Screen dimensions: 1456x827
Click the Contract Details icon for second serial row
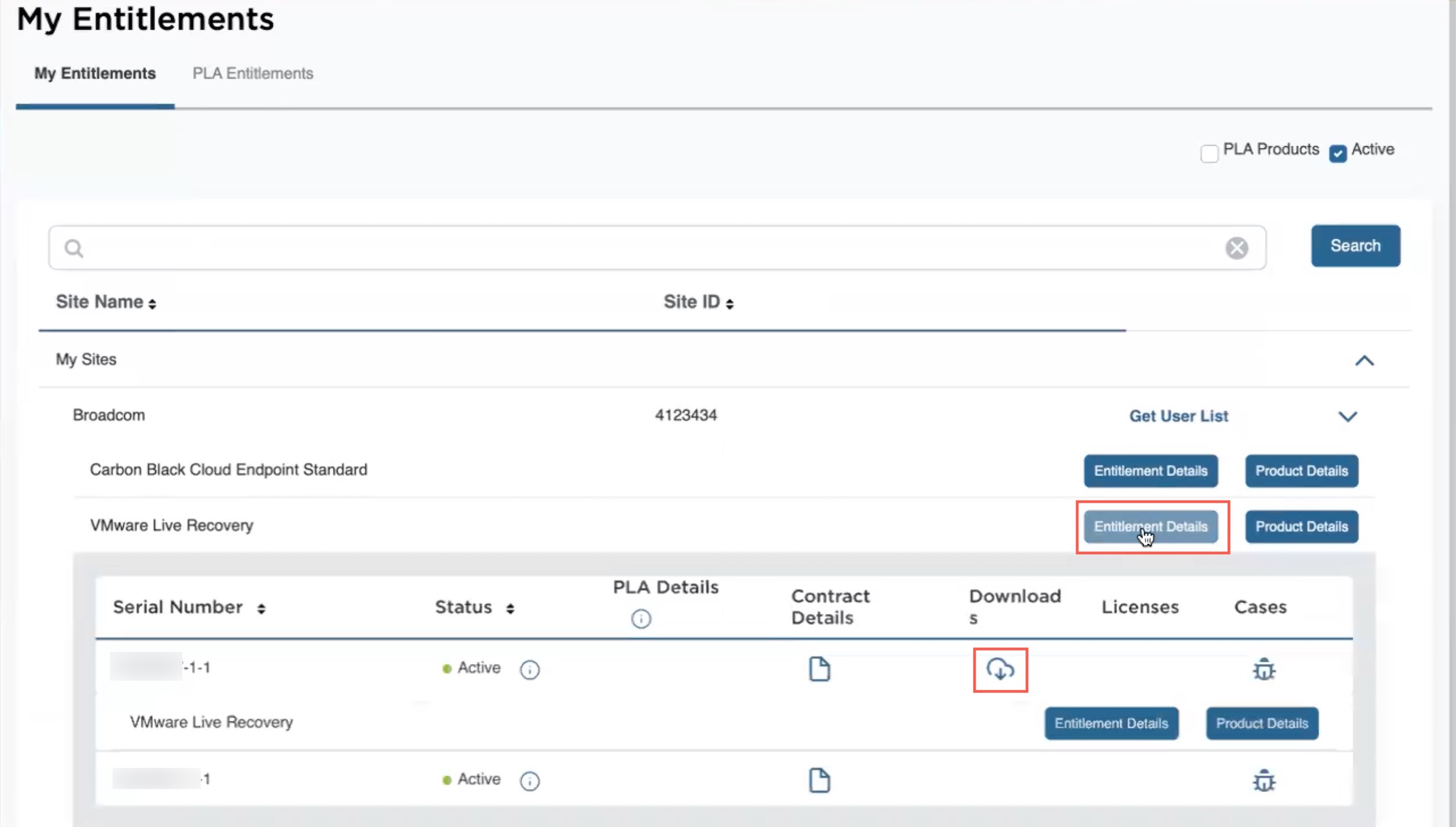tap(819, 779)
